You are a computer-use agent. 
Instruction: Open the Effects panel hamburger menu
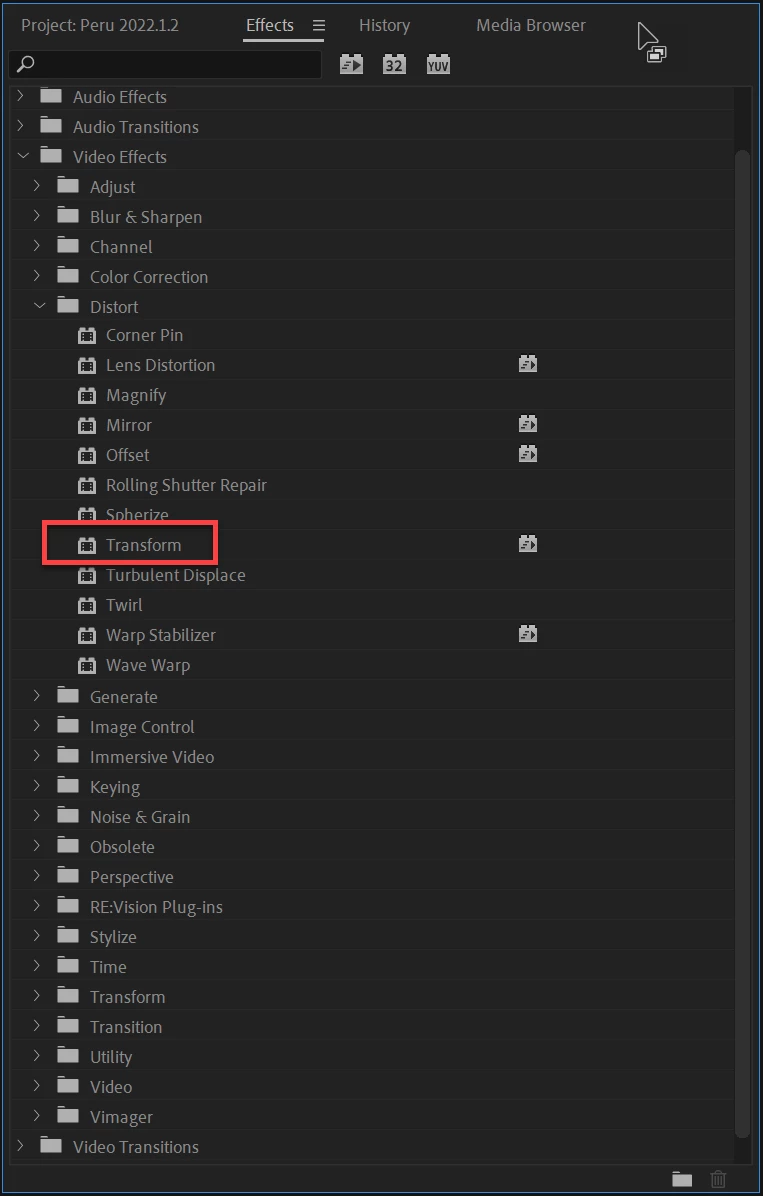(319, 25)
